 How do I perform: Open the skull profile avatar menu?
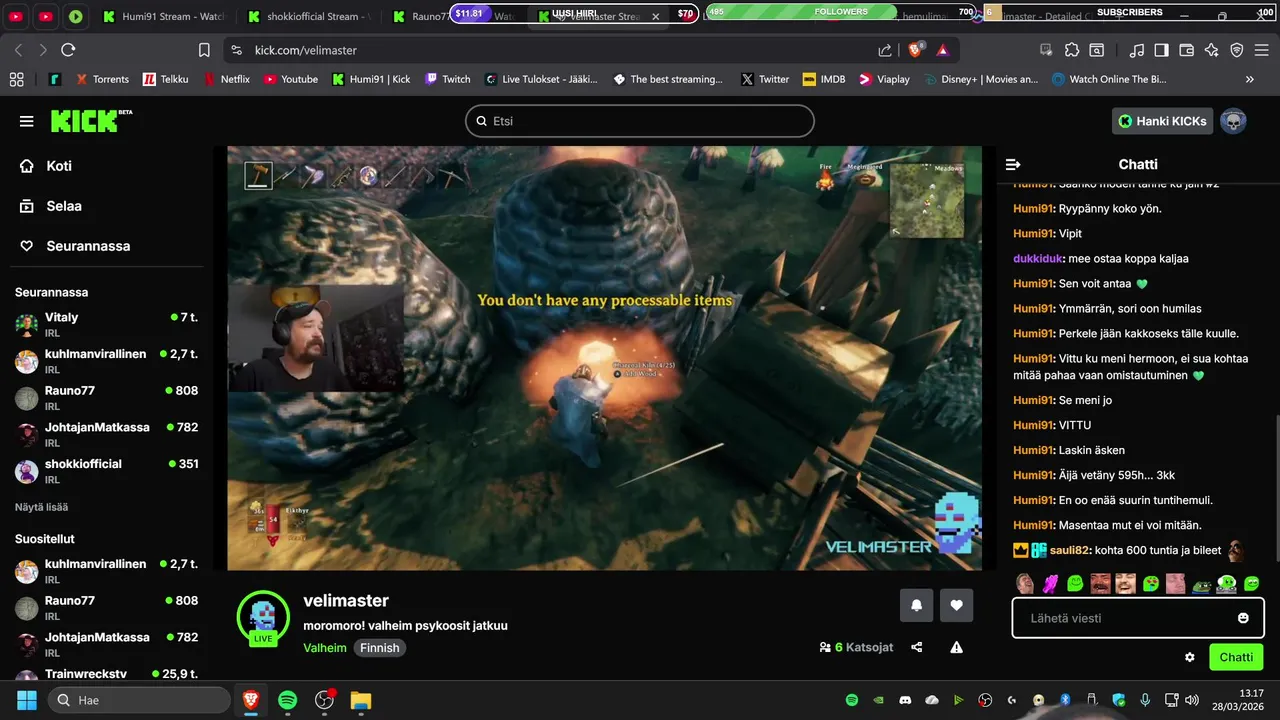[x=1233, y=121]
